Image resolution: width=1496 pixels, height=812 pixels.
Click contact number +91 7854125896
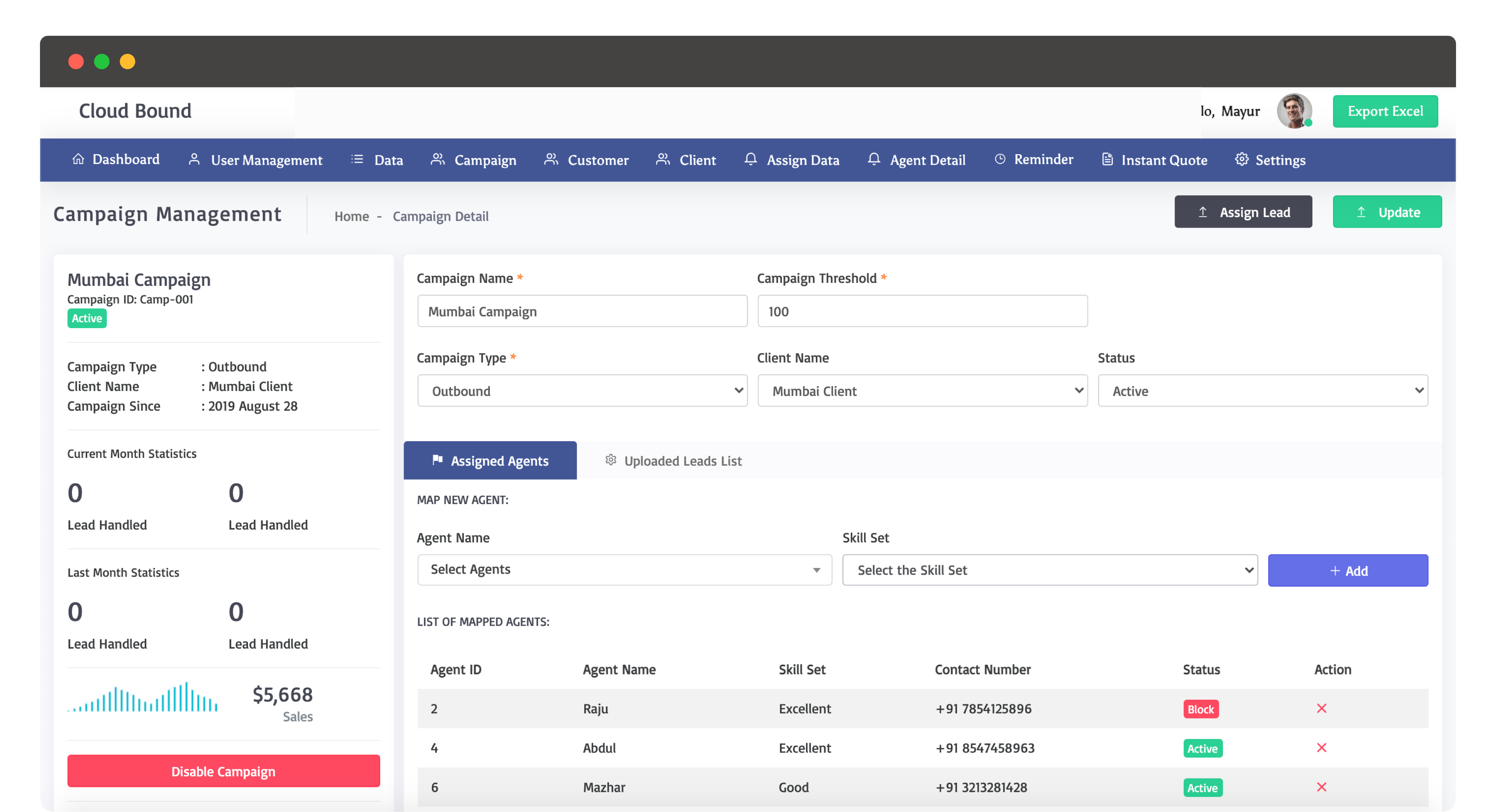pyautogui.click(x=983, y=708)
